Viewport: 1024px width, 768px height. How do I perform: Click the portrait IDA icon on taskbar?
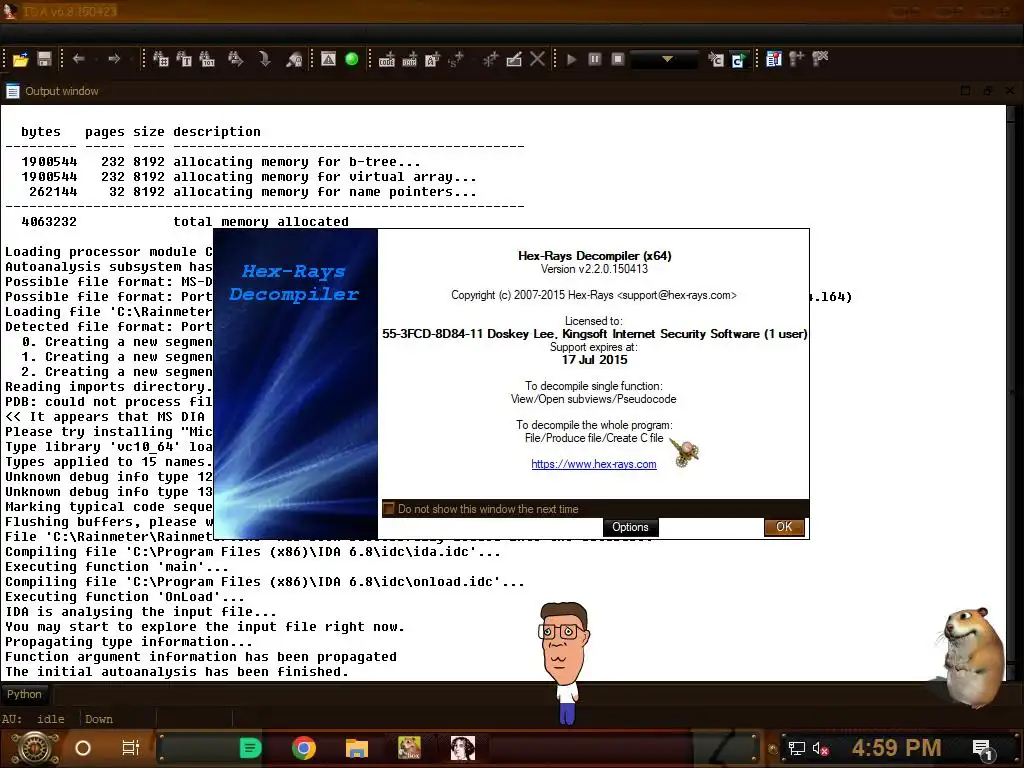click(x=463, y=748)
